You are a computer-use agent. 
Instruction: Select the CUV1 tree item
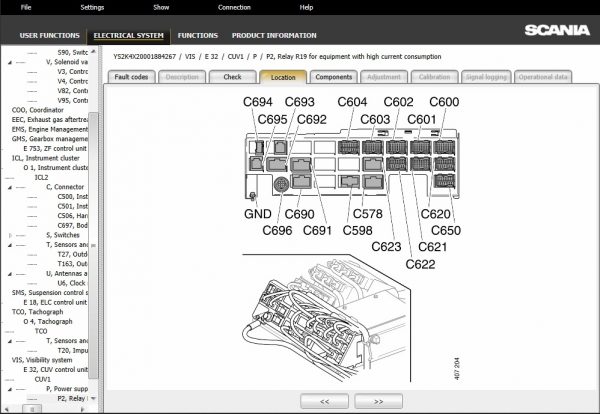click(x=42, y=379)
